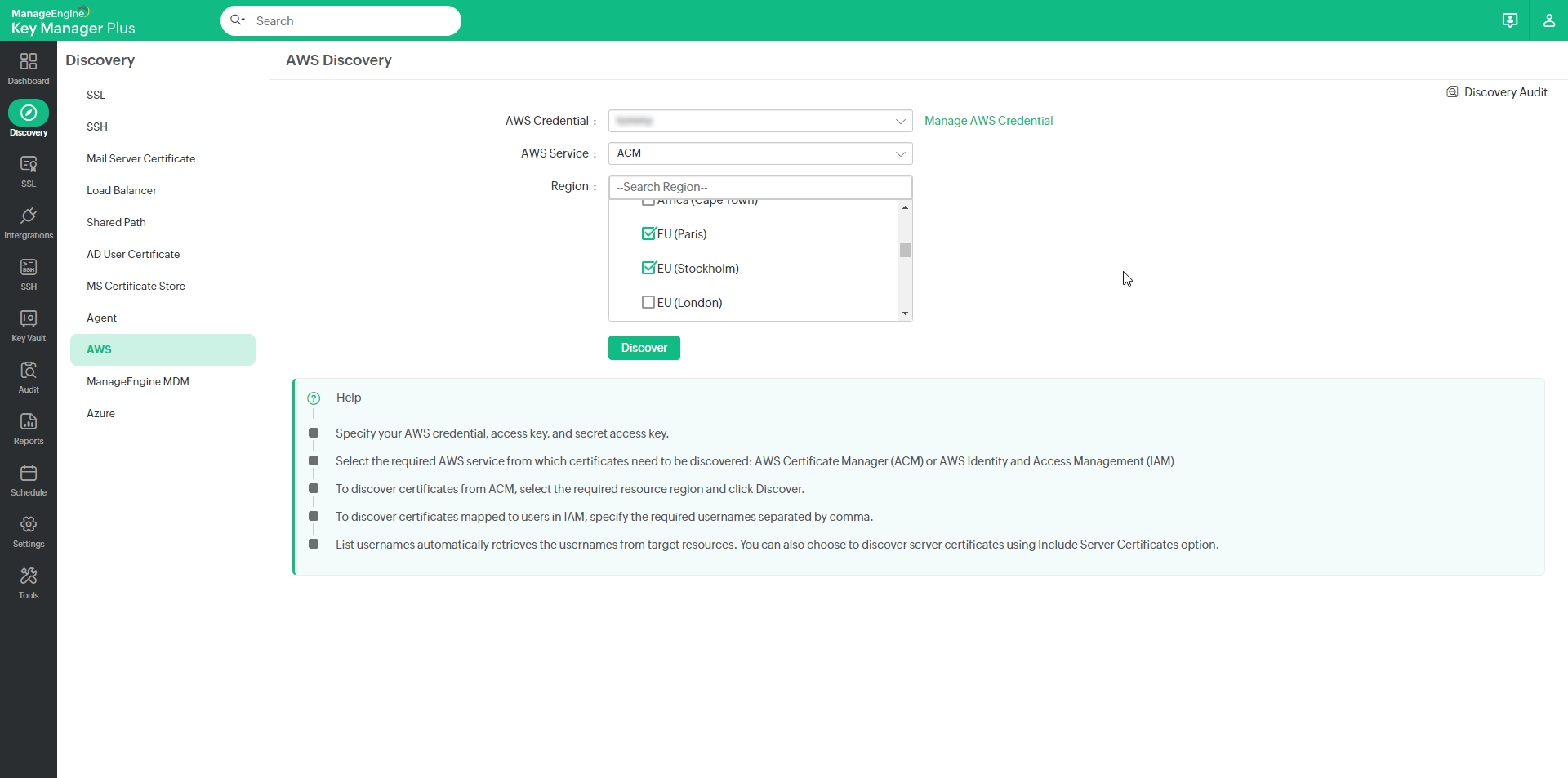The height and width of the screenshot is (778, 1568).
Task: Select SSL in the Discovery menu
Action: click(x=96, y=95)
